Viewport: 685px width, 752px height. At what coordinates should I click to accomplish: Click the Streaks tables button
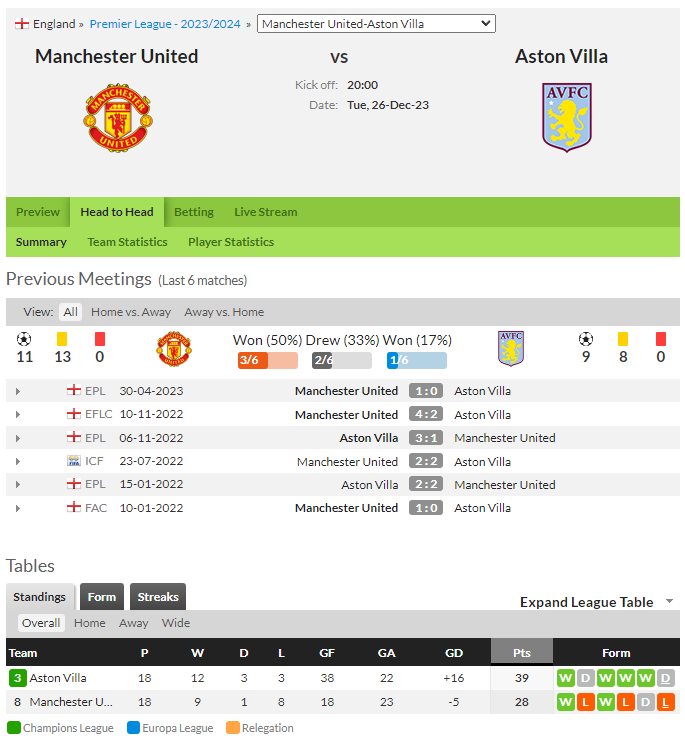click(158, 597)
